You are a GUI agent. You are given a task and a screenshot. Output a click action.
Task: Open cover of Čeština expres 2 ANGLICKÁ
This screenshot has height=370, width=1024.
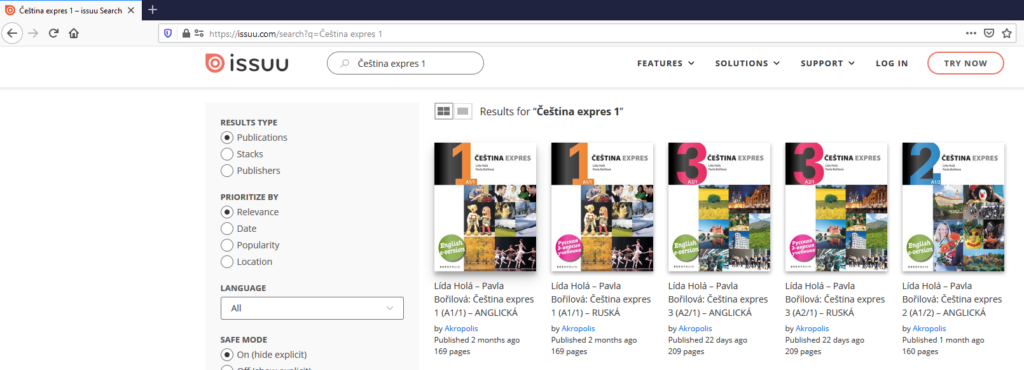953,207
